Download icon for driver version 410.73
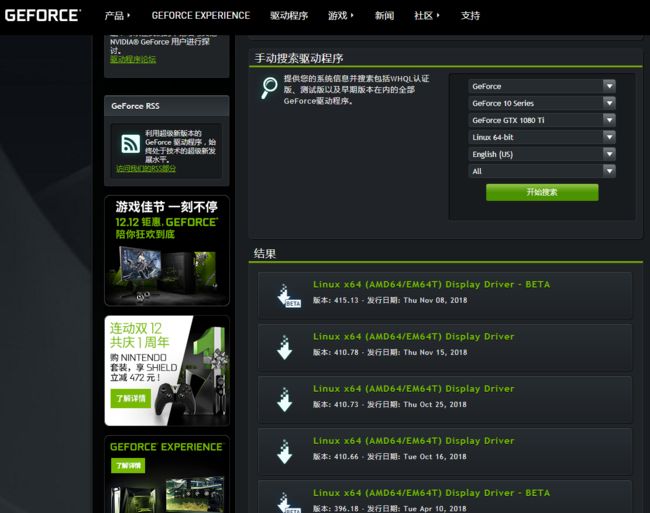The height and width of the screenshot is (513, 650). (x=284, y=399)
